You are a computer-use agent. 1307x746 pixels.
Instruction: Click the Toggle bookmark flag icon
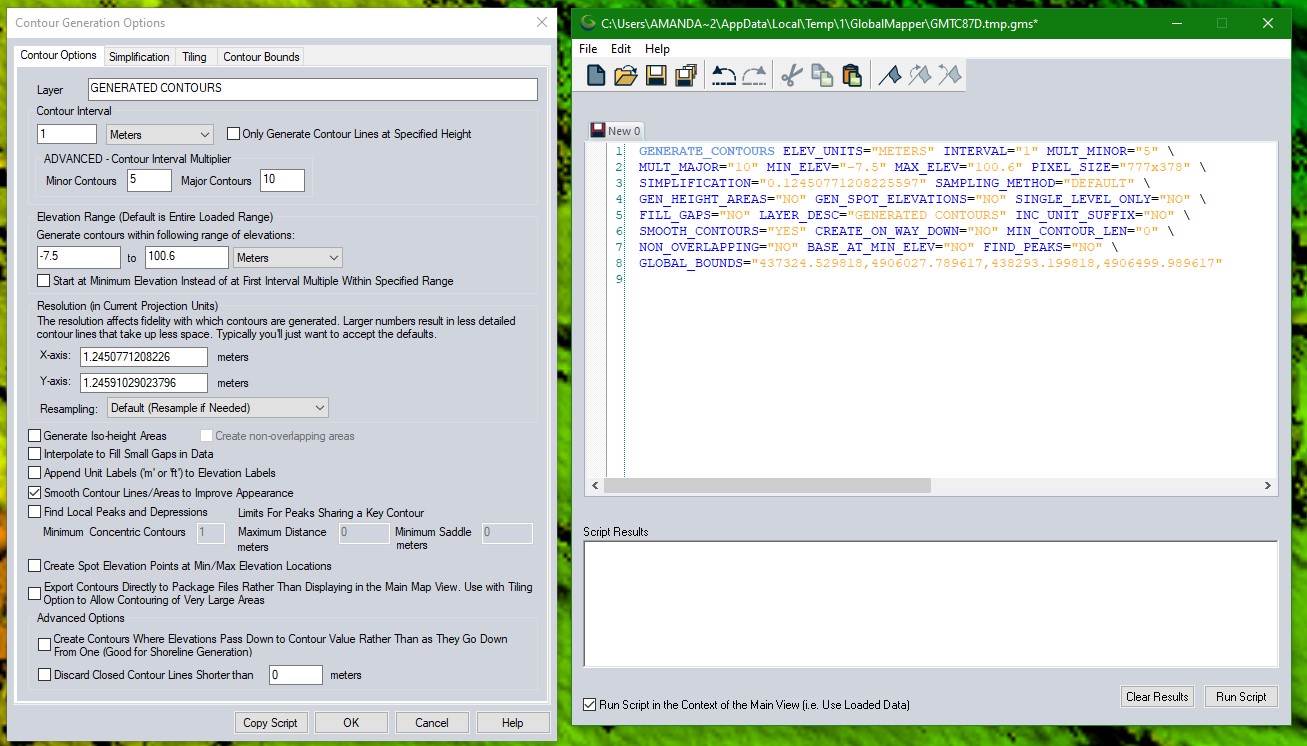889,75
